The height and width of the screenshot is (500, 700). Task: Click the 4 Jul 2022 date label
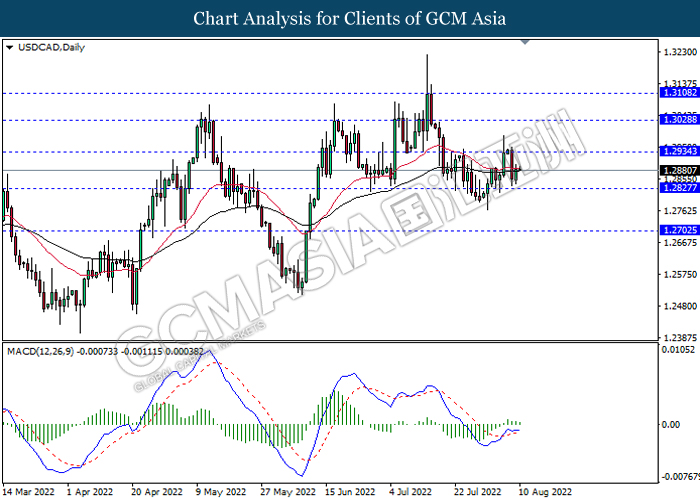(411, 492)
